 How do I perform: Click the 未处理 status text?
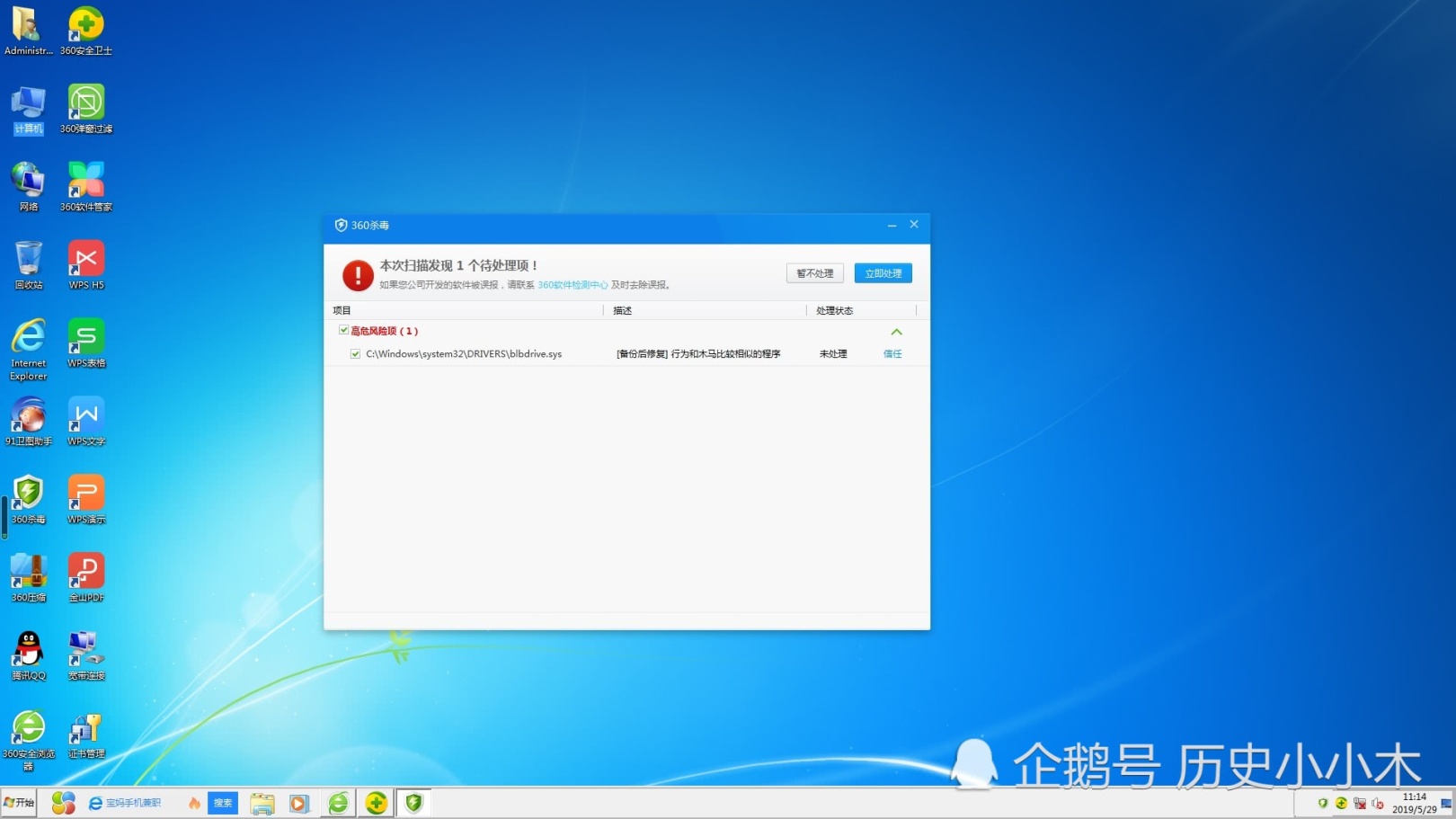click(833, 354)
